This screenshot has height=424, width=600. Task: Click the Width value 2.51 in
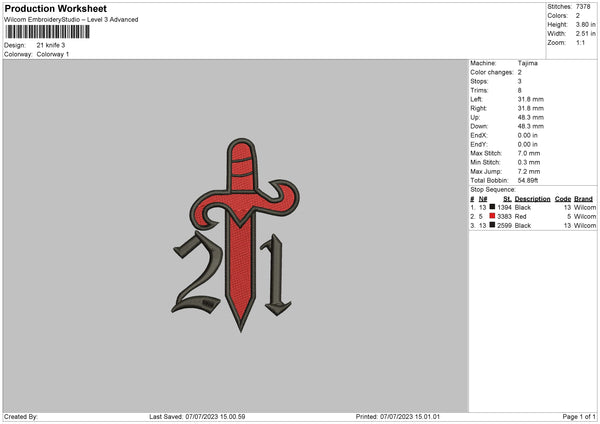point(586,34)
